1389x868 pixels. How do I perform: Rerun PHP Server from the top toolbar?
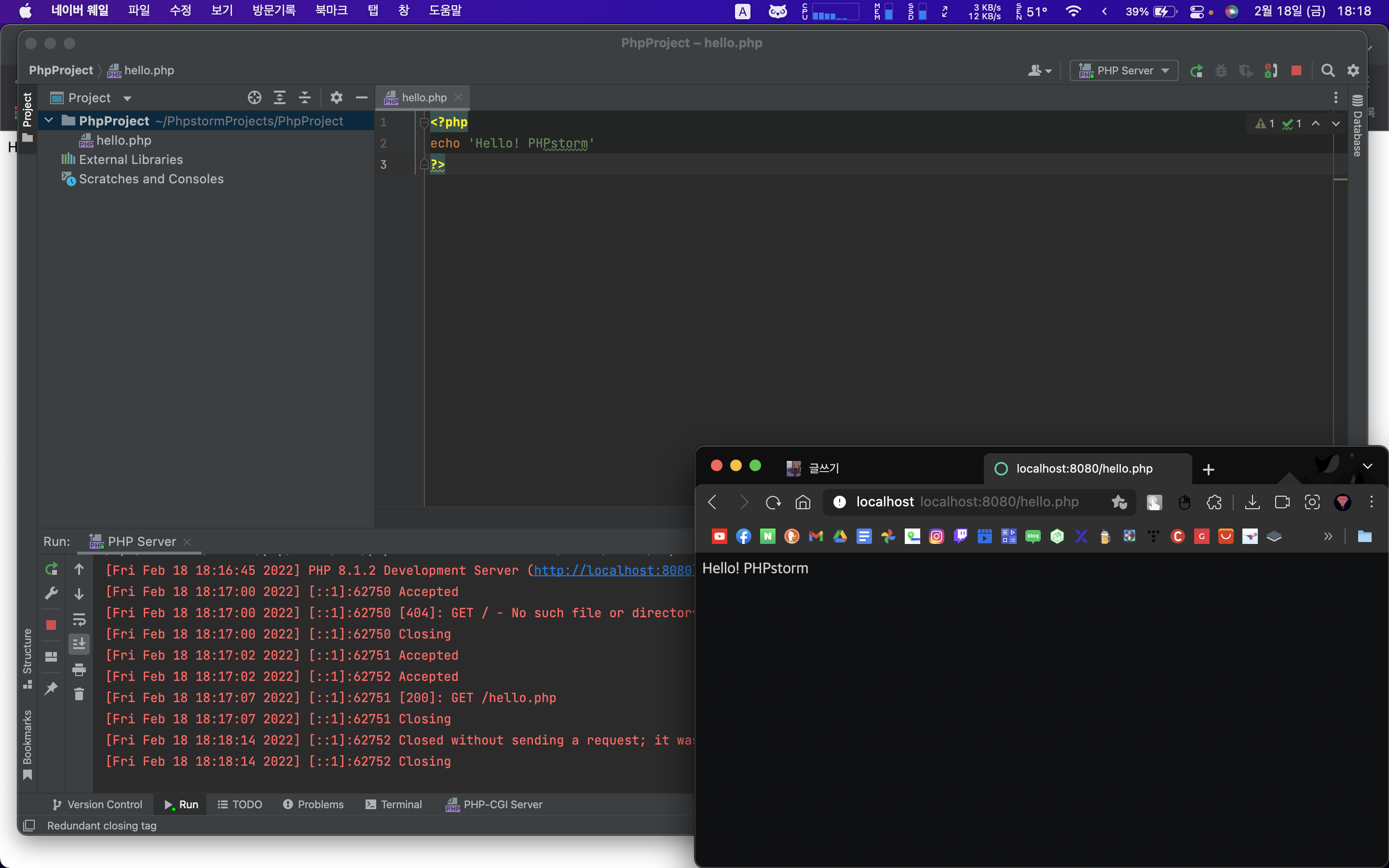[1196, 70]
